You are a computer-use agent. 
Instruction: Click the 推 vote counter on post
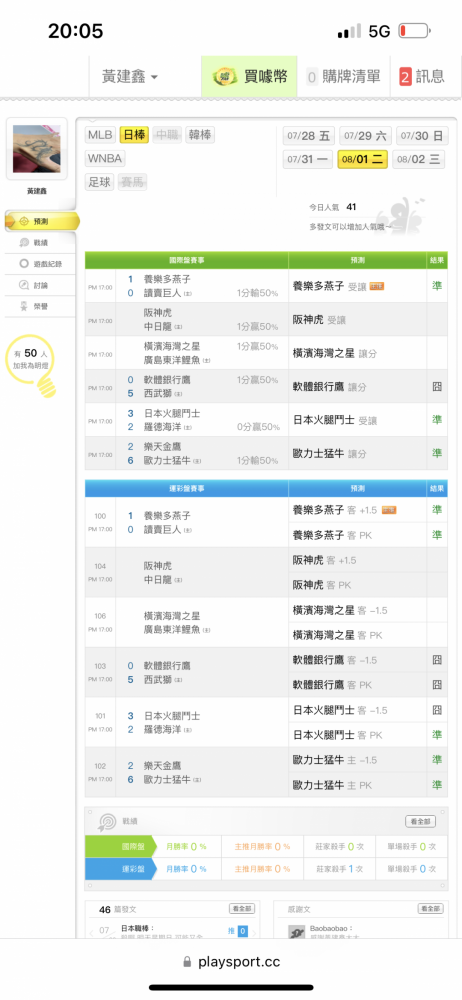pos(238,931)
